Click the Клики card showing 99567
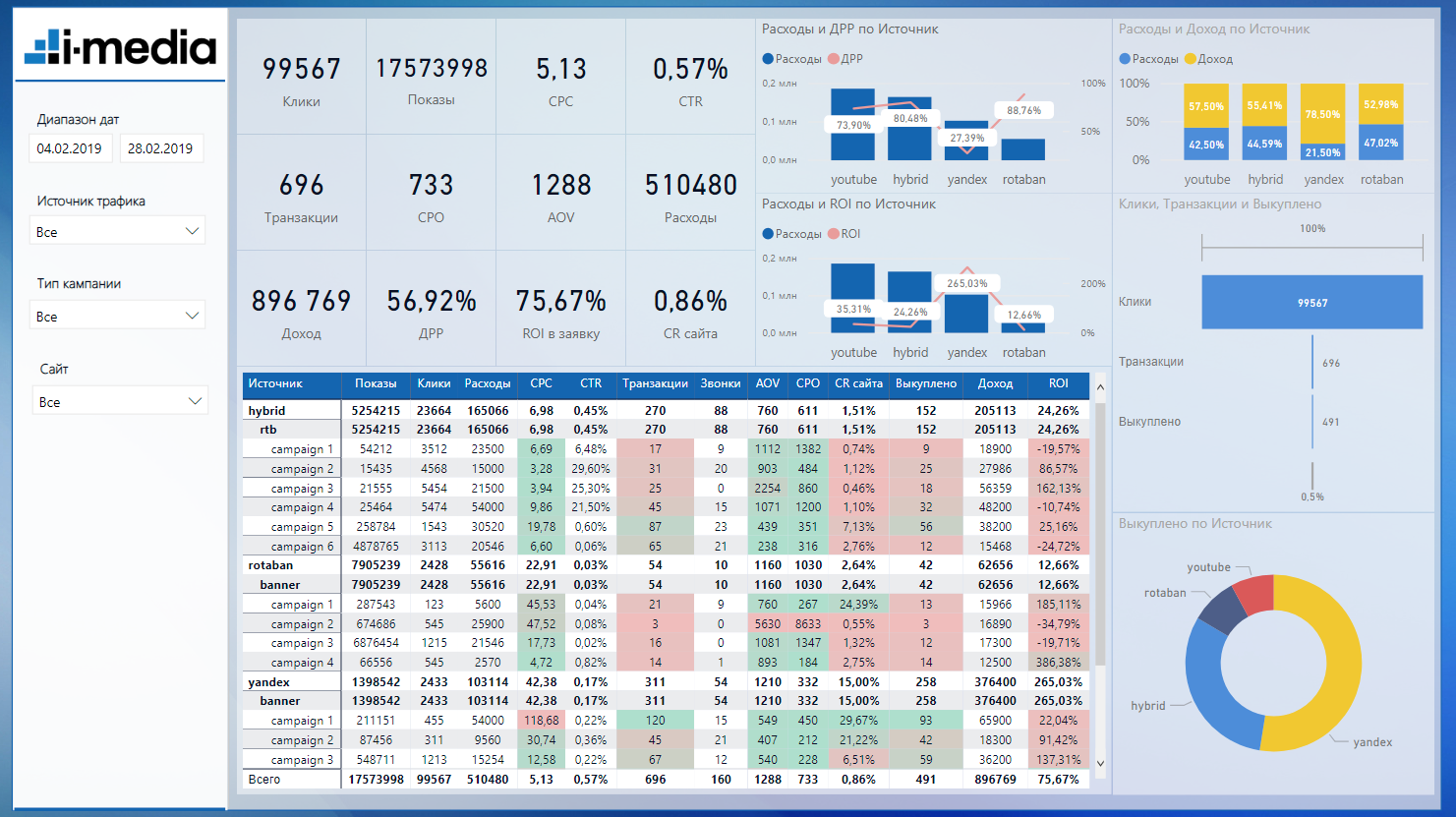Image resolution: width=1456 pixels, height=817 pixels. (302, 79)
